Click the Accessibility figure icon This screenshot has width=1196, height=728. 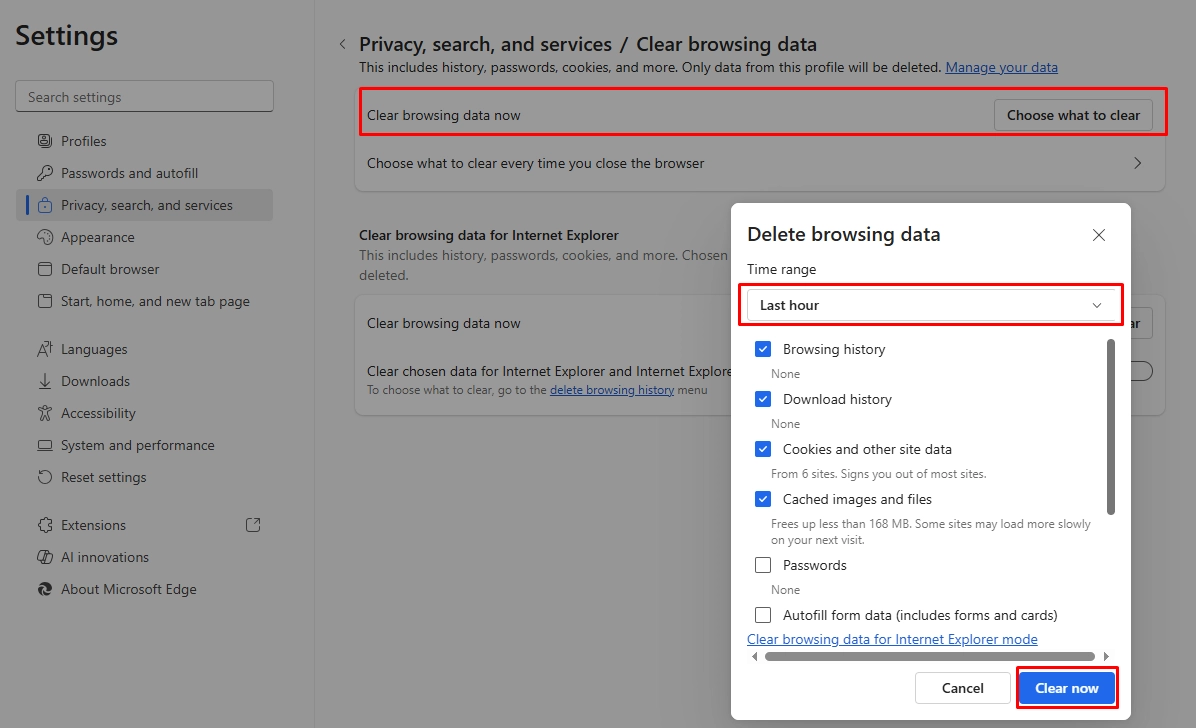[x=44, y=413]
